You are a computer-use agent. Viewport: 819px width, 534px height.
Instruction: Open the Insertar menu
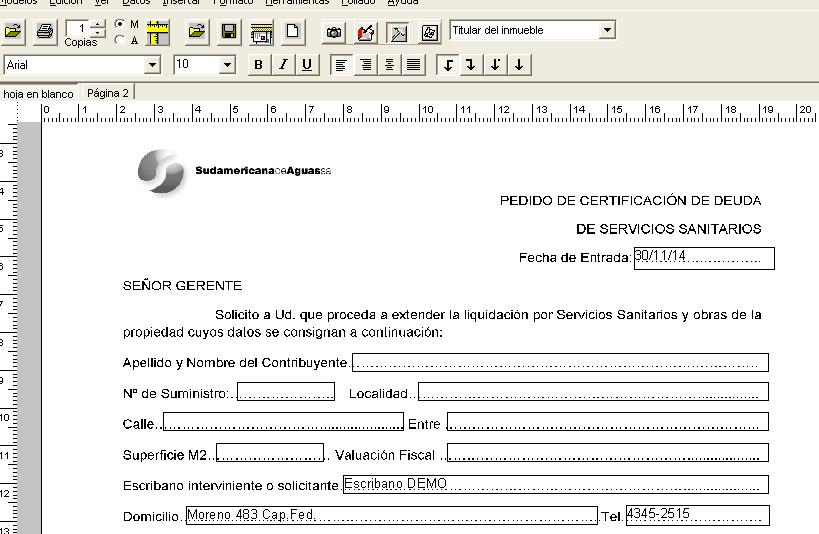click(181, 2)
